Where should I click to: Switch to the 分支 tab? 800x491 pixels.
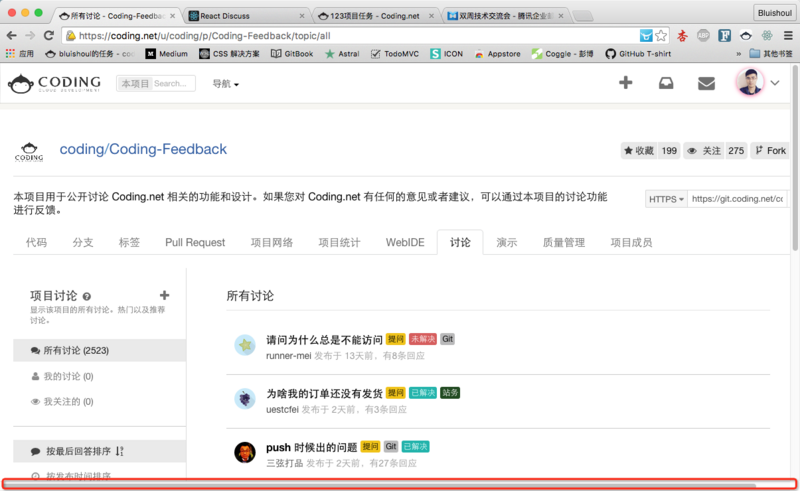(83, 242)
